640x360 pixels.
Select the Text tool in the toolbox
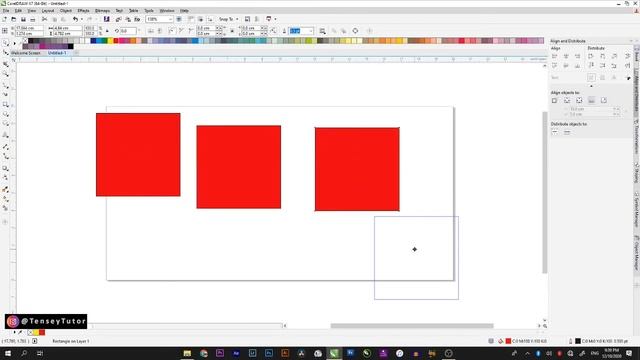(x=6, y=135)
